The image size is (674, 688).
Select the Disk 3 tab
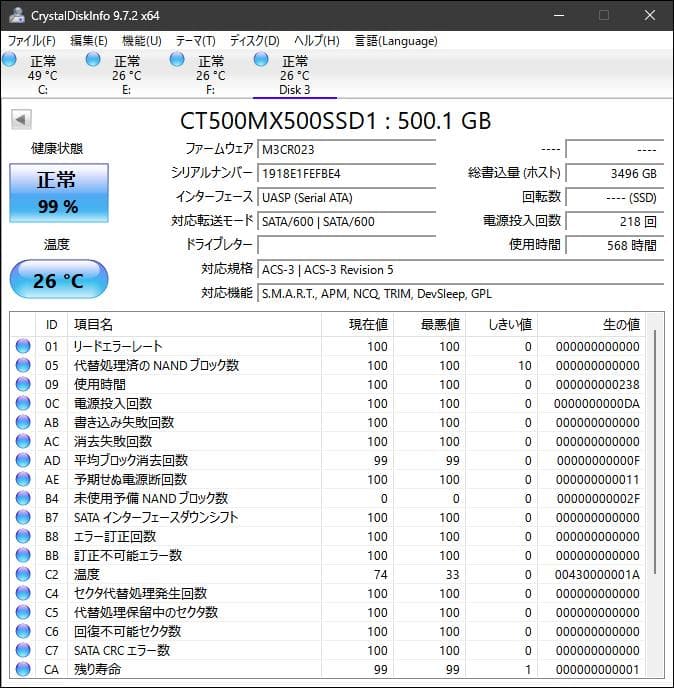click(x=294, y=74)
